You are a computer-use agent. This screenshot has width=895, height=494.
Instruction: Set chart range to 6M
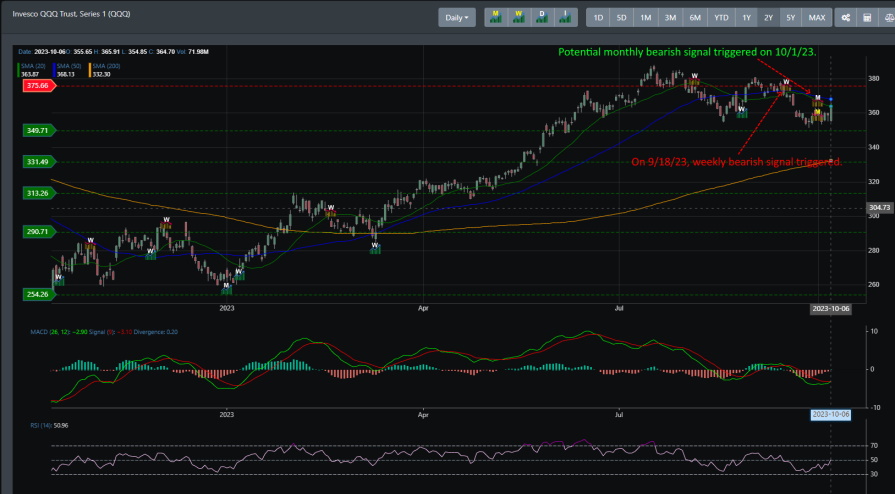point(695,18)
